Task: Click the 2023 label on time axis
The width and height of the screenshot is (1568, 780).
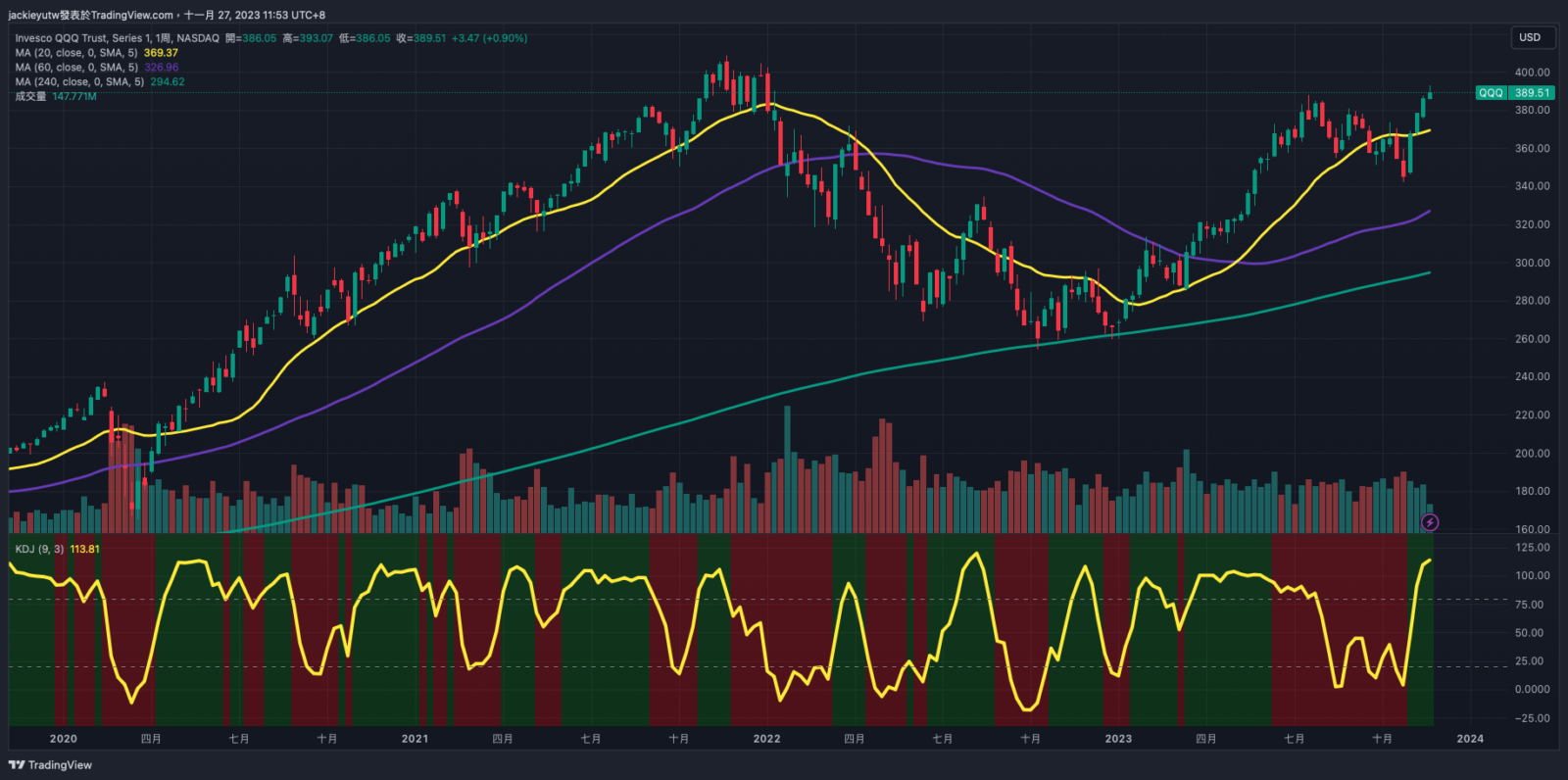Action: (x=1117, y=739)
